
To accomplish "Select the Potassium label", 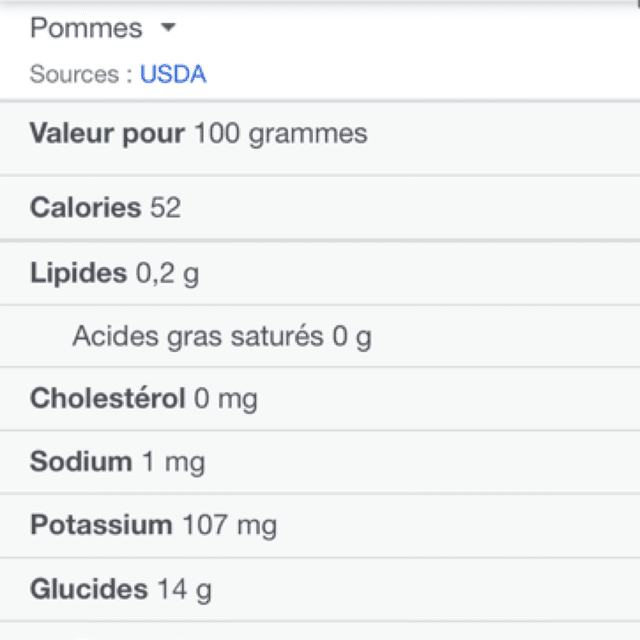I will [101, 525].
